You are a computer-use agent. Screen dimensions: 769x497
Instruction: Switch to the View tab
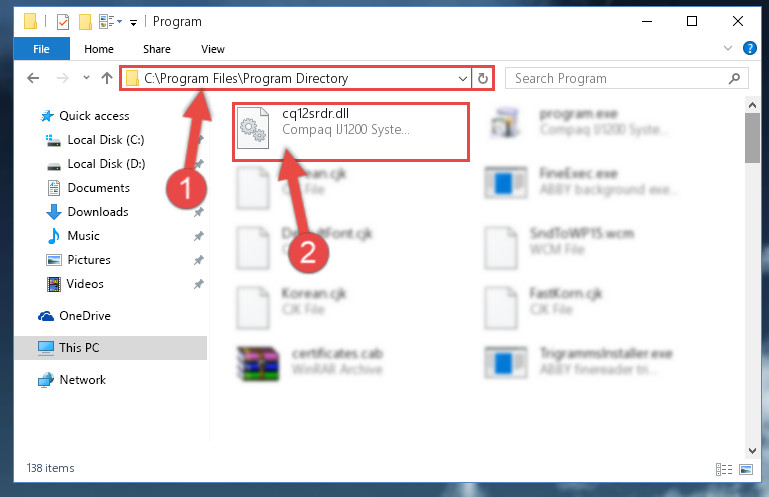[212, 49]
